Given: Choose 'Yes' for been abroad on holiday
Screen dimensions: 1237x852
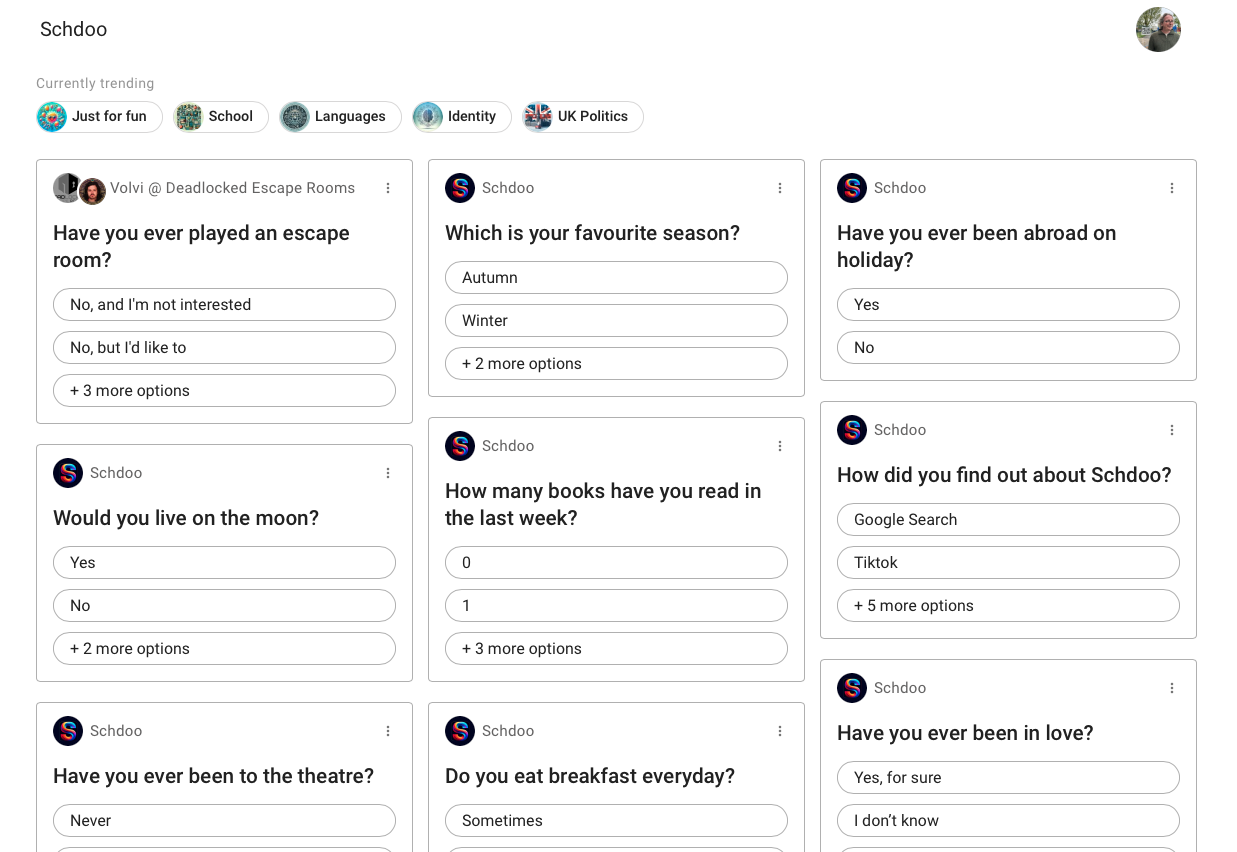Looking at the screenshot, I should (x=1008, y=305).
